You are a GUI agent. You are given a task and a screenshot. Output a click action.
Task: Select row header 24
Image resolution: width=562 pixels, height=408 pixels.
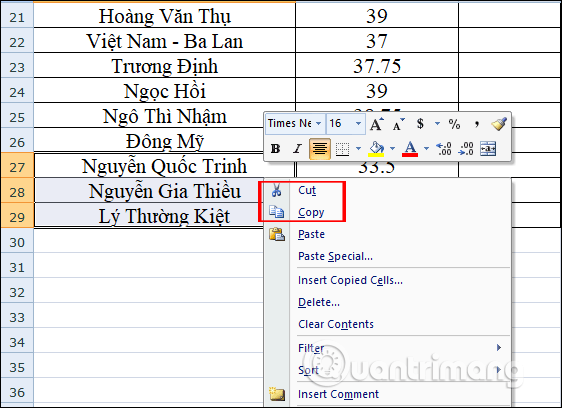tap(17, 90)
